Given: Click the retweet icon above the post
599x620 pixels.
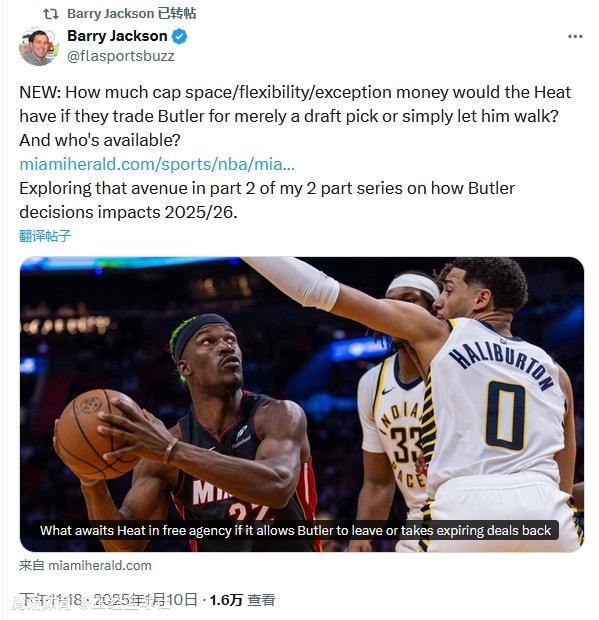Looking at the screenshot, I should [x=51, y=14].
